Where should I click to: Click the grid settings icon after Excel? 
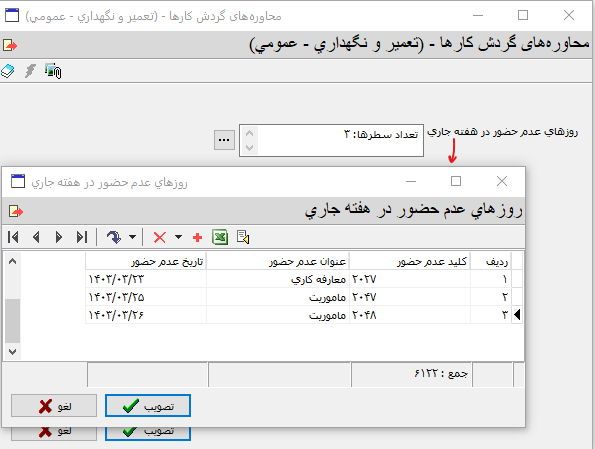[x=243, y=237]
